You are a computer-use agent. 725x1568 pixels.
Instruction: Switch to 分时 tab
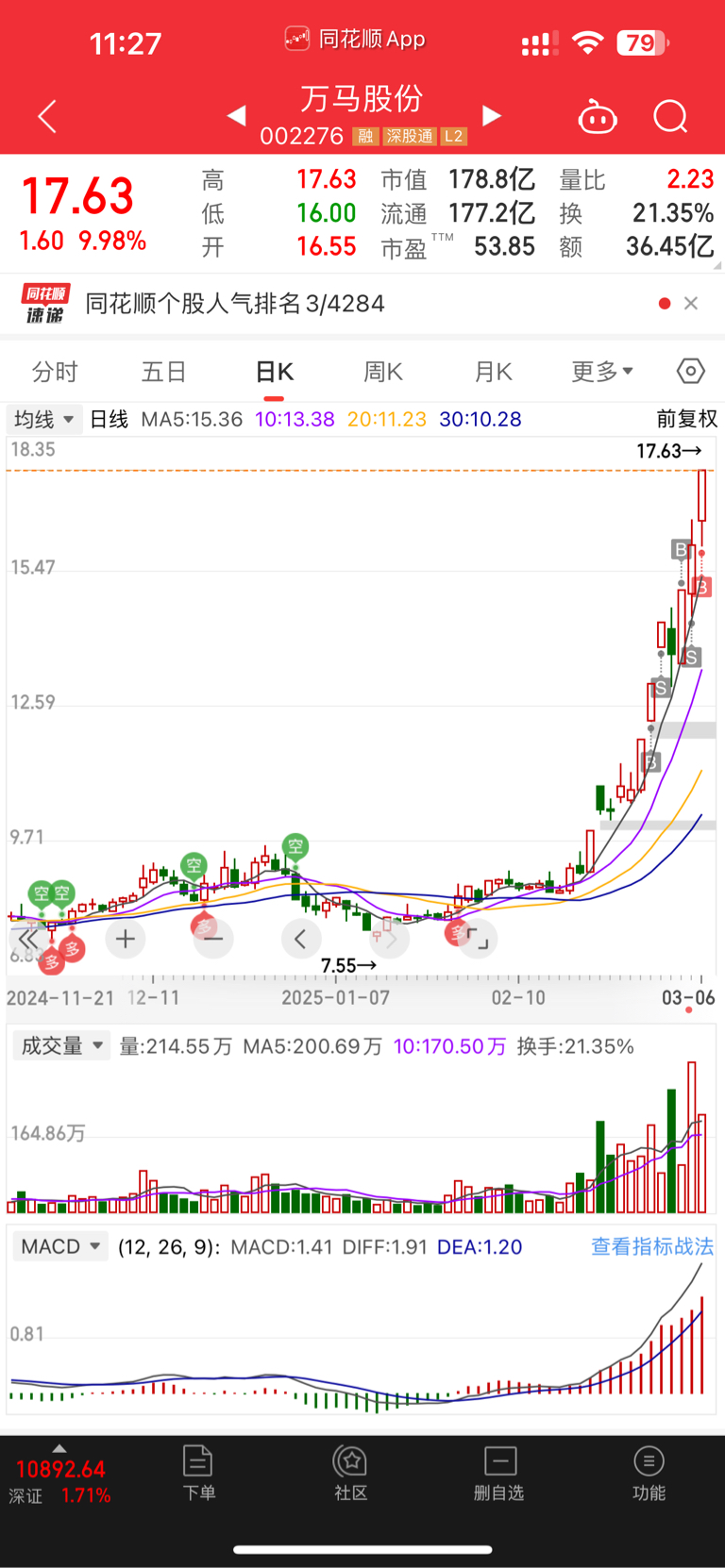click(55, 372)
